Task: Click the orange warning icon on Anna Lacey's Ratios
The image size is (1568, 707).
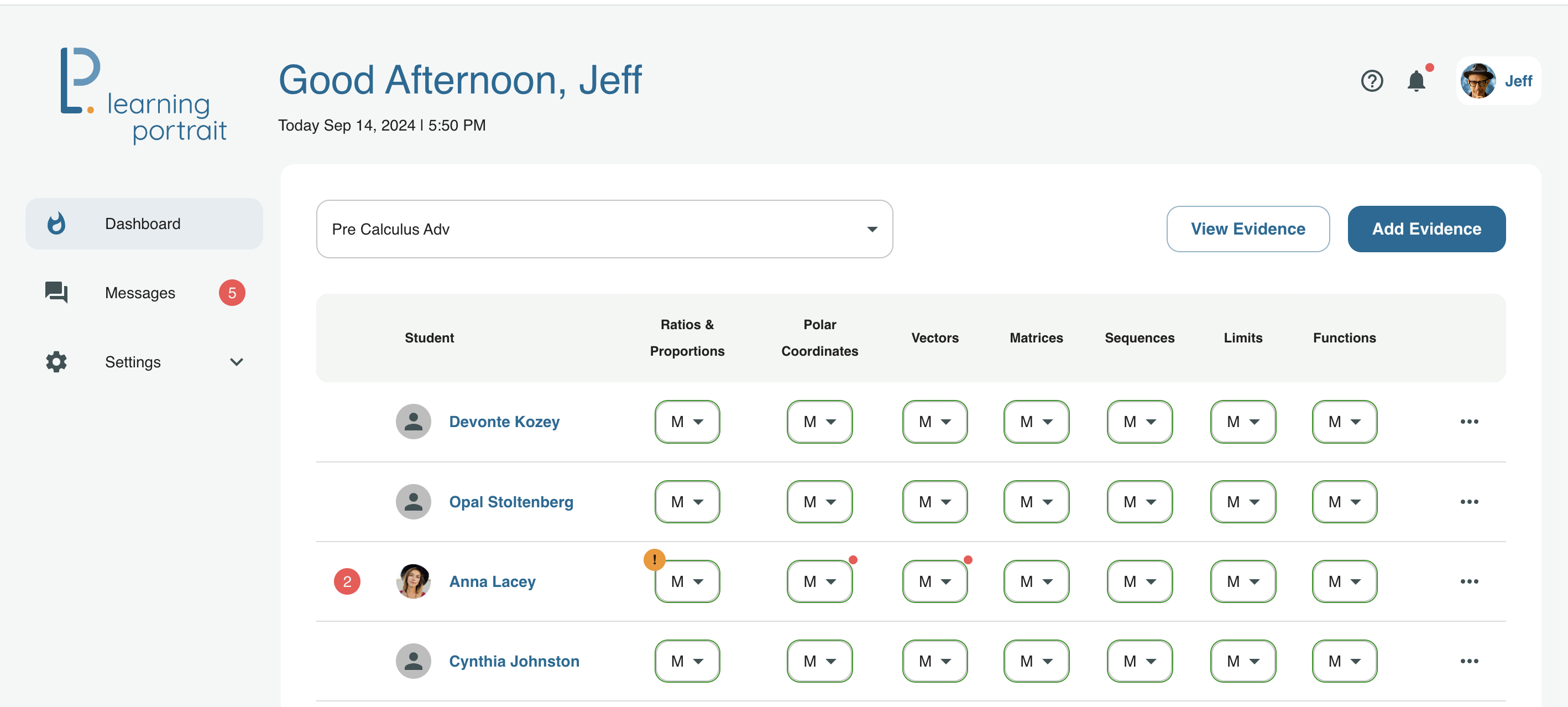Action: click(655, 560)
